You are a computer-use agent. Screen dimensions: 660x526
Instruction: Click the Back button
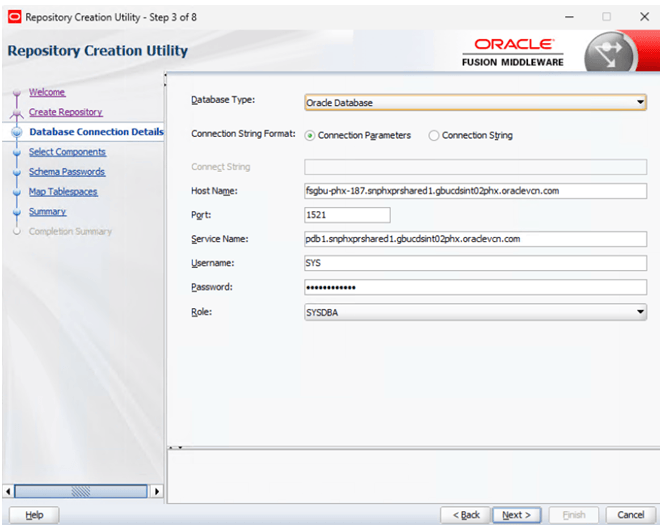(x=466, y=515)
